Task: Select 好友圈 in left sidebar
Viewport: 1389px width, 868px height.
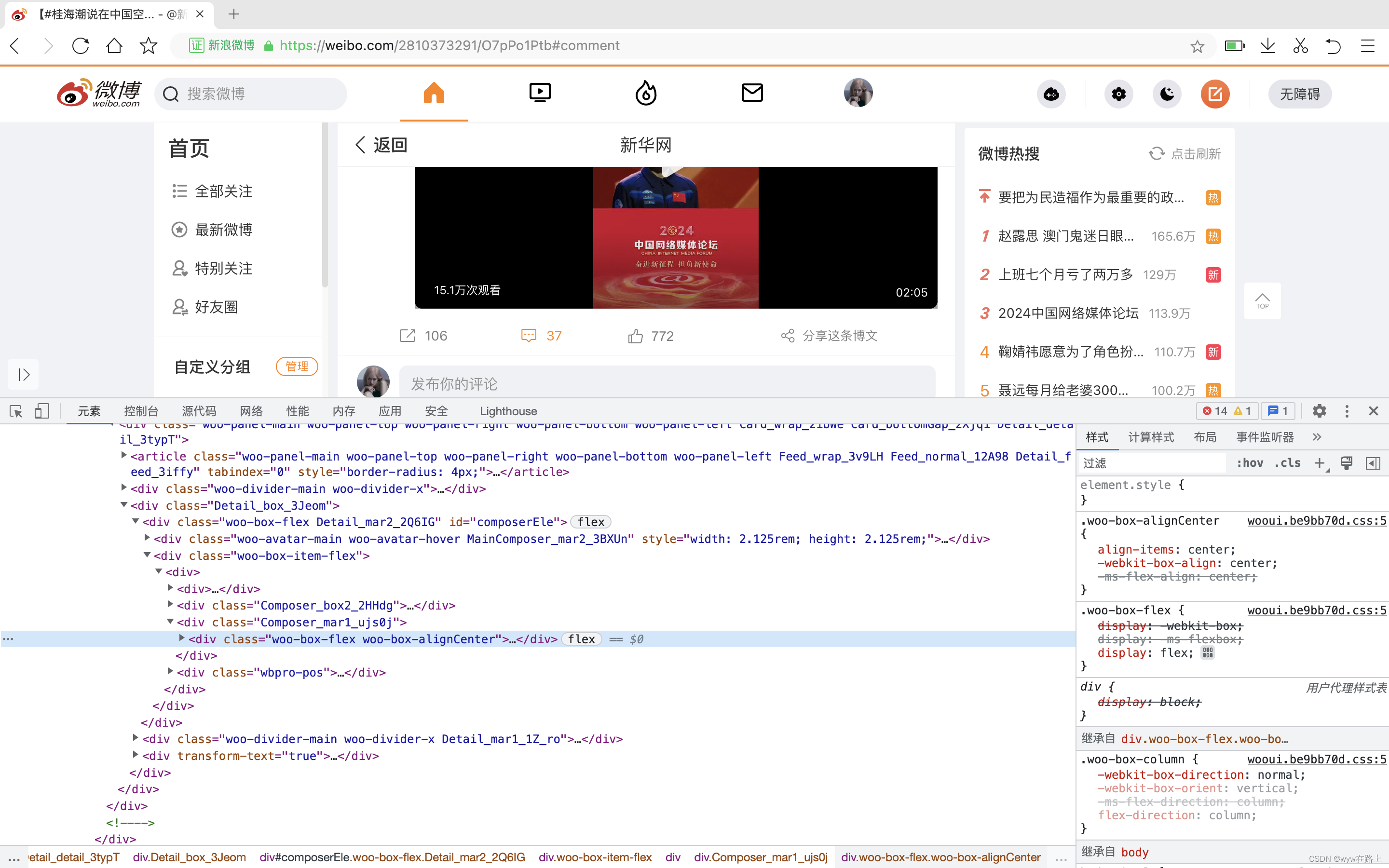Action: point(205,307)
